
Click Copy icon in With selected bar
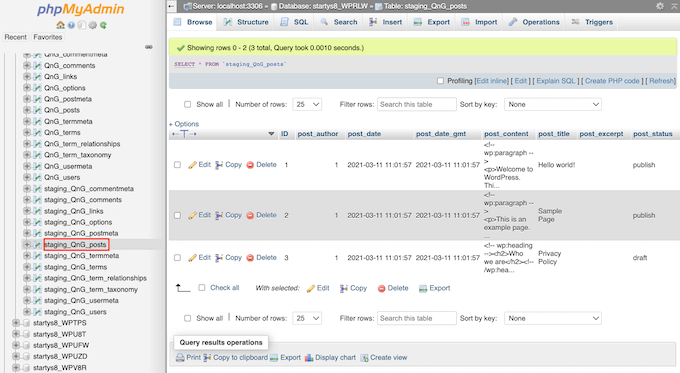tap(344, 288)
